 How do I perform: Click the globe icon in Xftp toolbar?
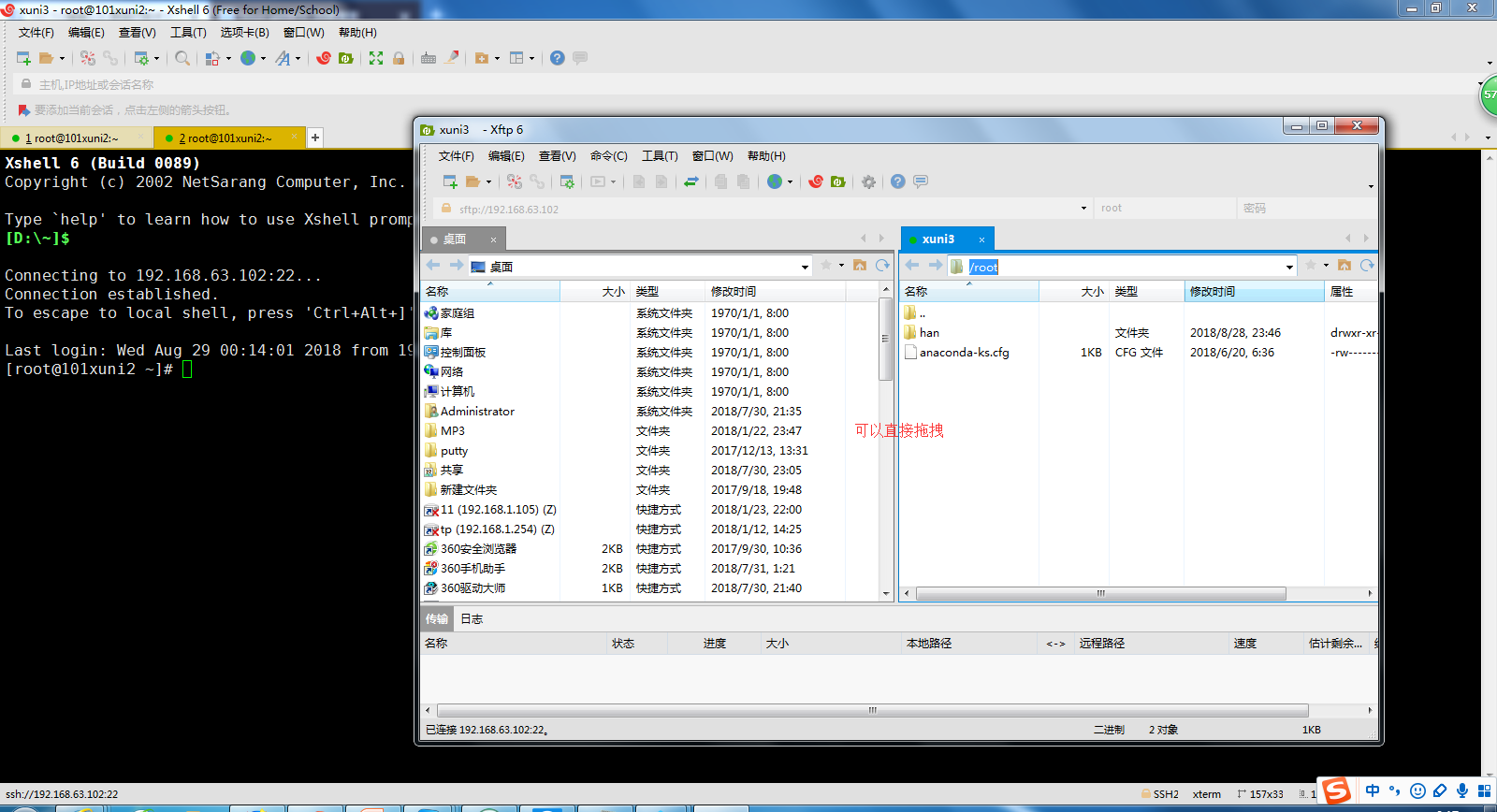(775, 181)
